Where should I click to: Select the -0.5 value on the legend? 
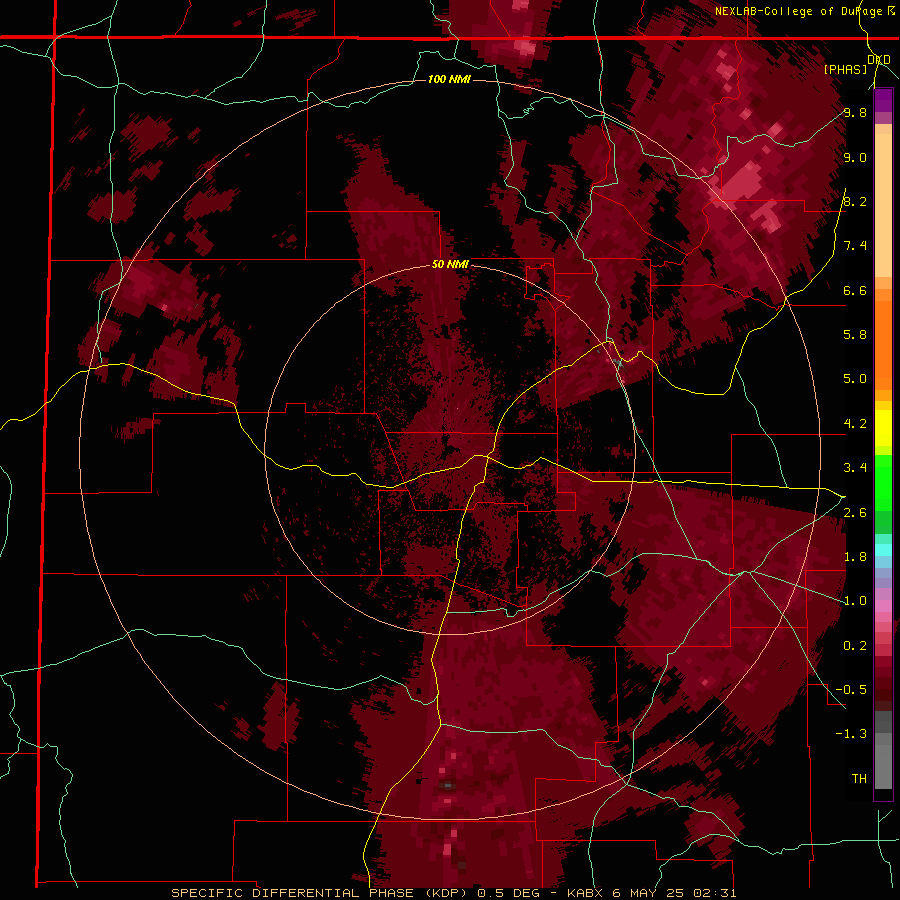click(851, 690)
